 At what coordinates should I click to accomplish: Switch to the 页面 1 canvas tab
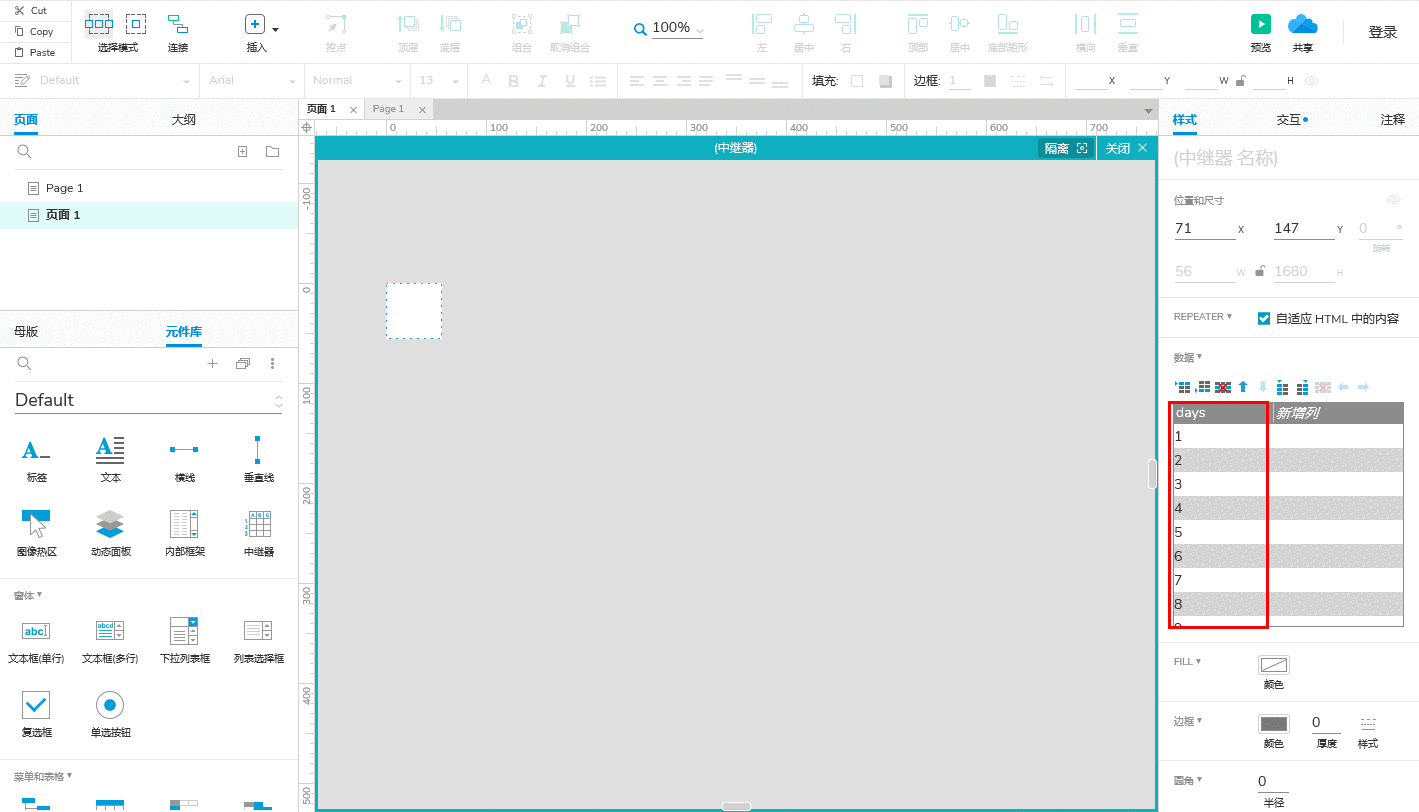pos(321,109)
